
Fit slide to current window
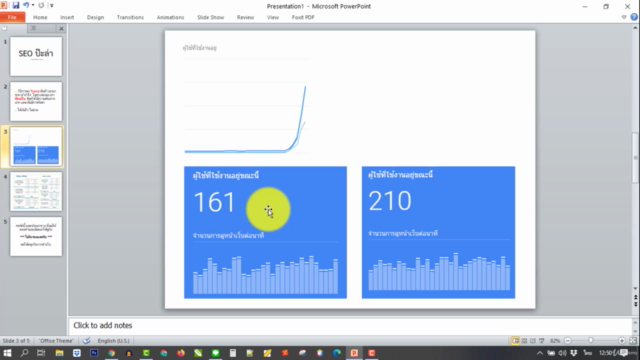coord(633,340)
